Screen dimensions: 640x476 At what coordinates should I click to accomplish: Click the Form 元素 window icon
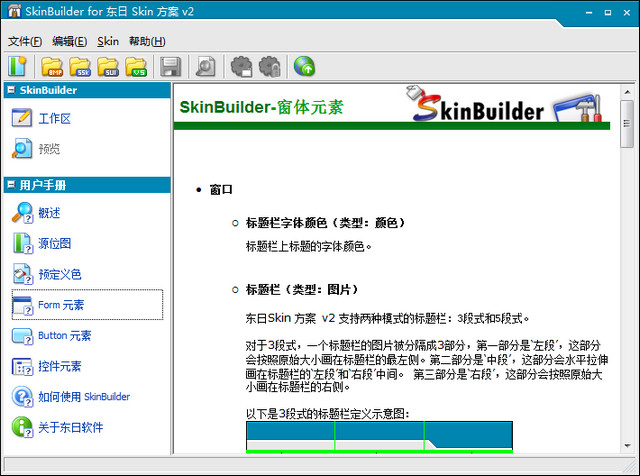22,305
